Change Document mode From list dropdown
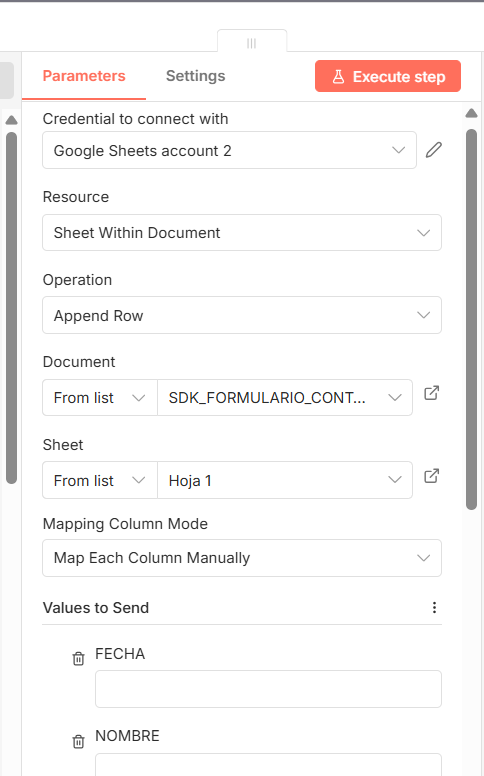The height and width of the screenshot is (776, 484). [99, 397]
